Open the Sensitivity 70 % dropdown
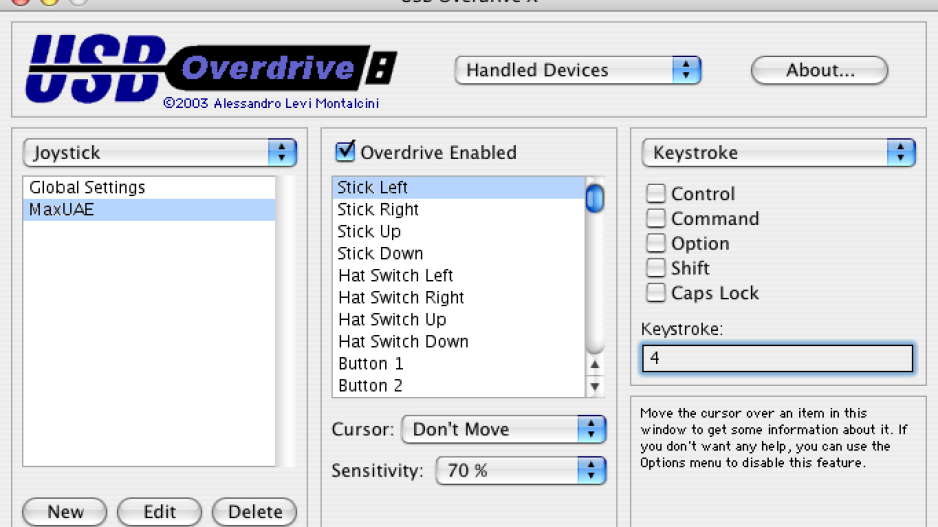 (x=520, y=471)
